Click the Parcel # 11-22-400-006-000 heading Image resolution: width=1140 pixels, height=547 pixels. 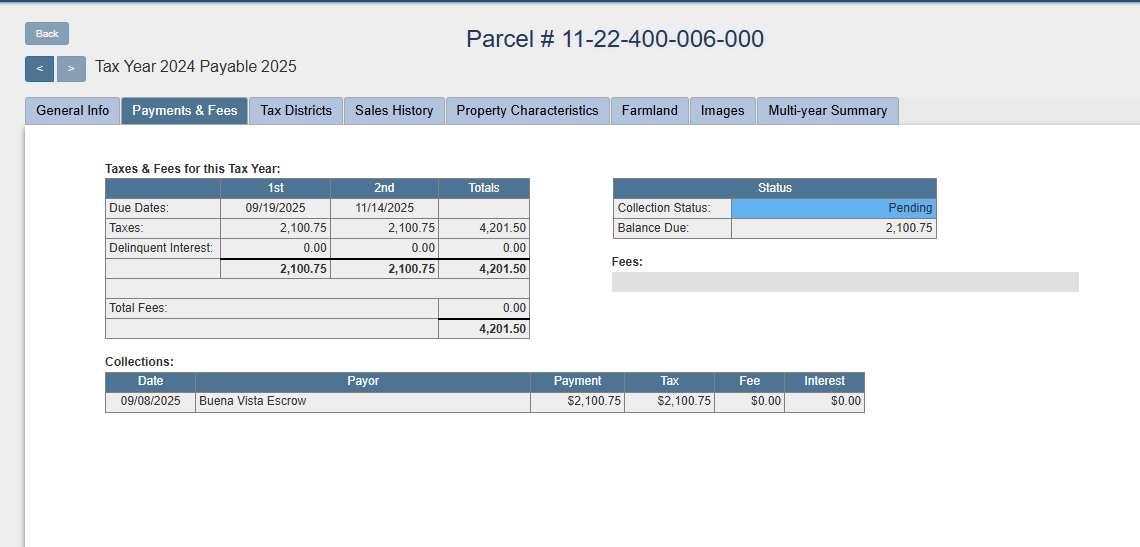pos(615,39)
